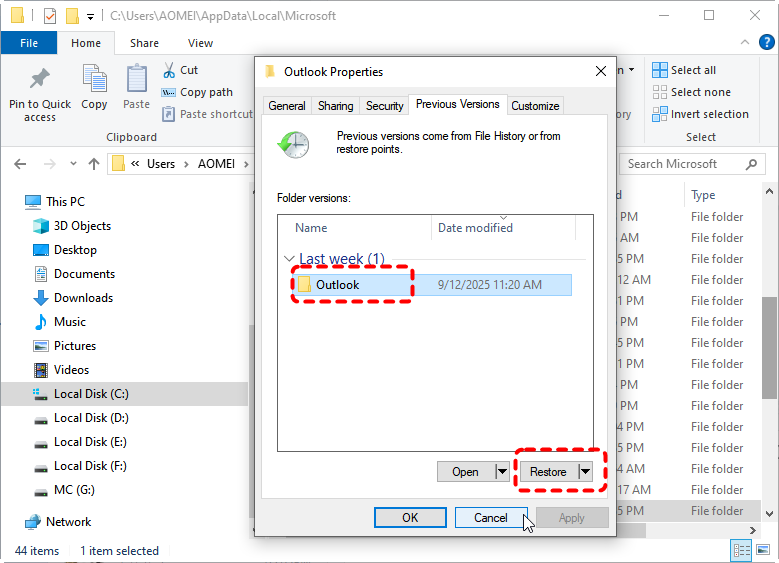
Task: Open Downloads in navigation pane
Action: pos(73,298)
